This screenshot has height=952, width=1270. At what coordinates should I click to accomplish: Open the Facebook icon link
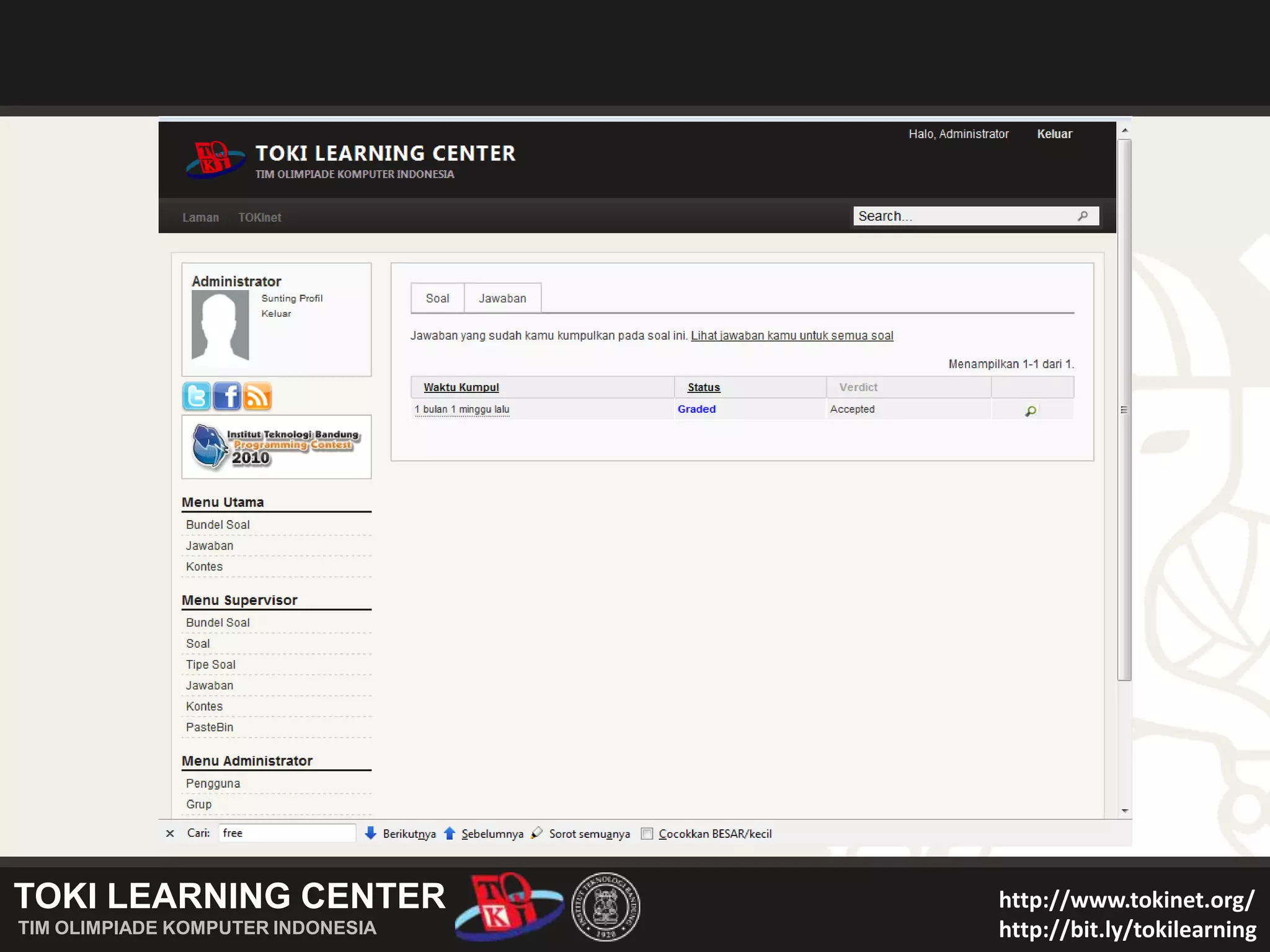[x=227, y=396]
